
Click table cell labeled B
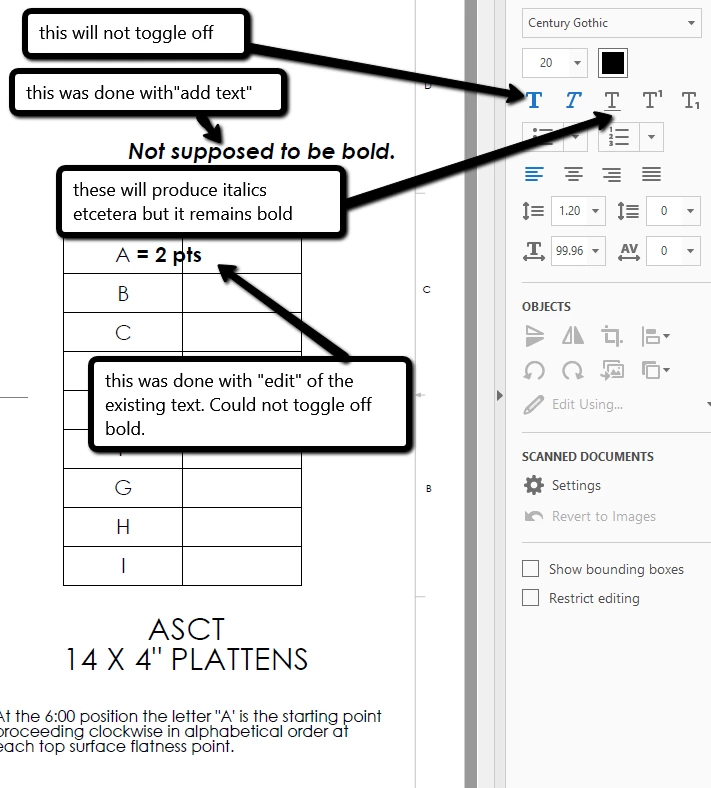pyautogui.click(x=123, y=293)
